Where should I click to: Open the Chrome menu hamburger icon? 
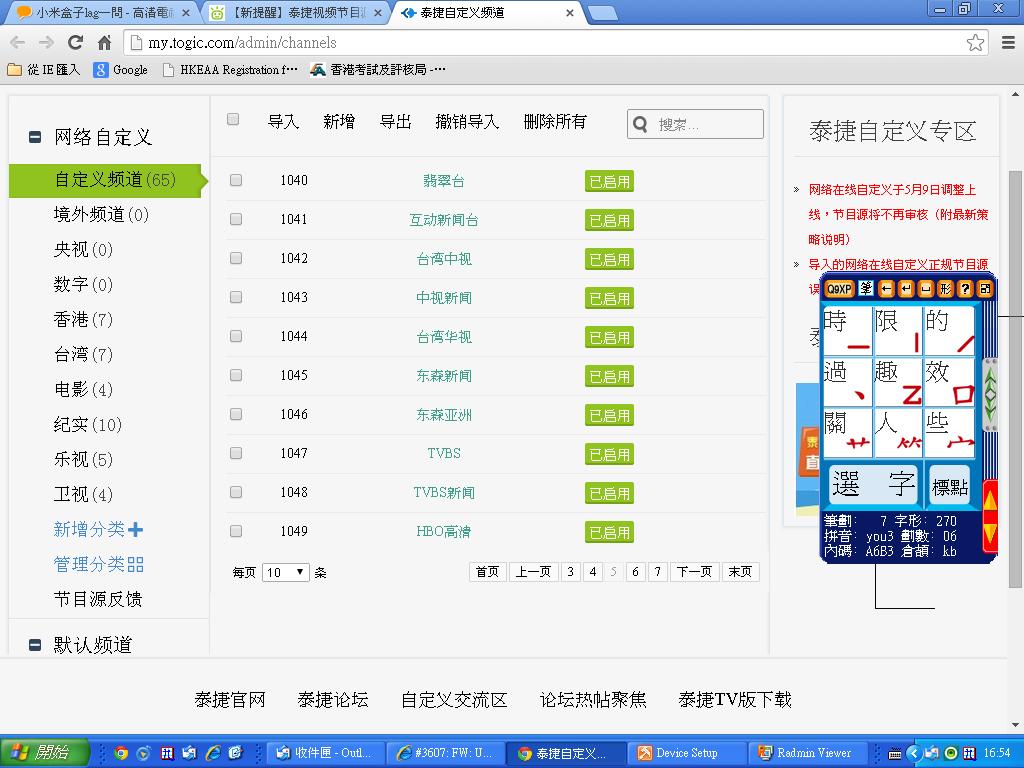(x=1008, y=43)
